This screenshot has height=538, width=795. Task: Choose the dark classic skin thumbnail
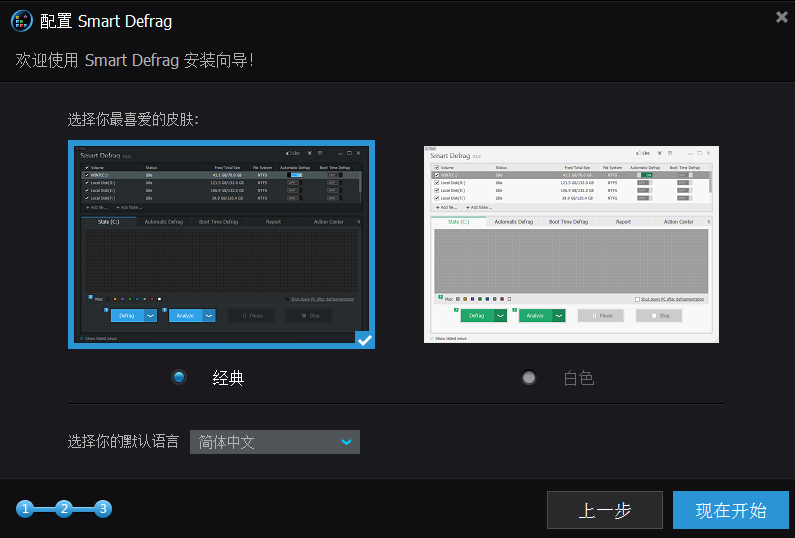point(221,244)
